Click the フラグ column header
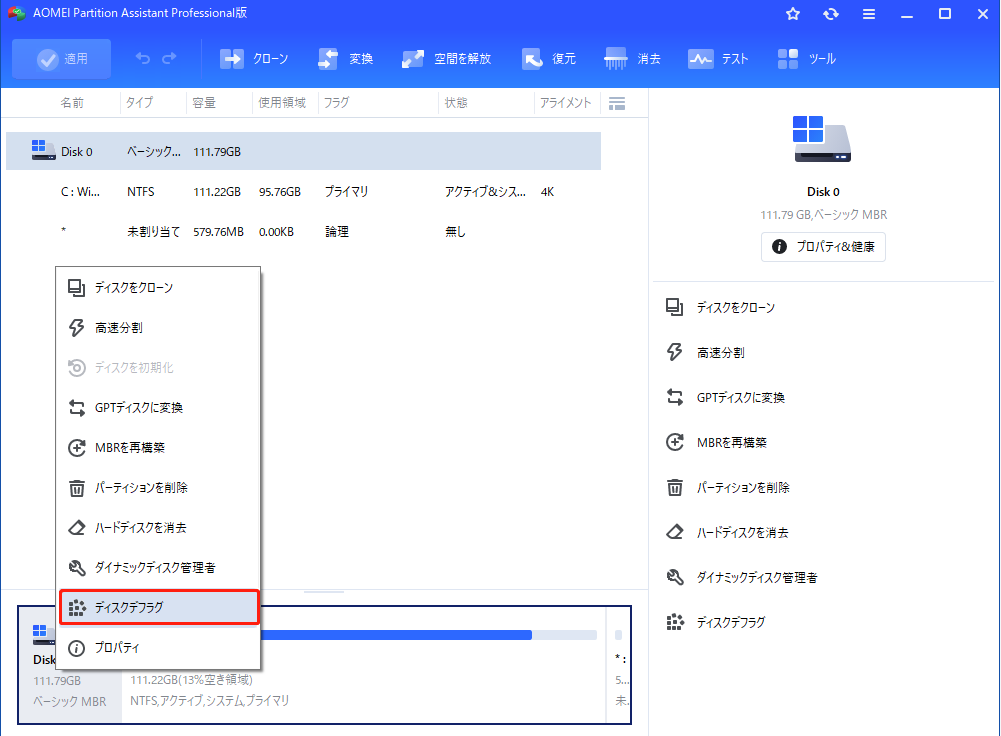Screen dimensions: 1001x736 [x=336, y=103]
